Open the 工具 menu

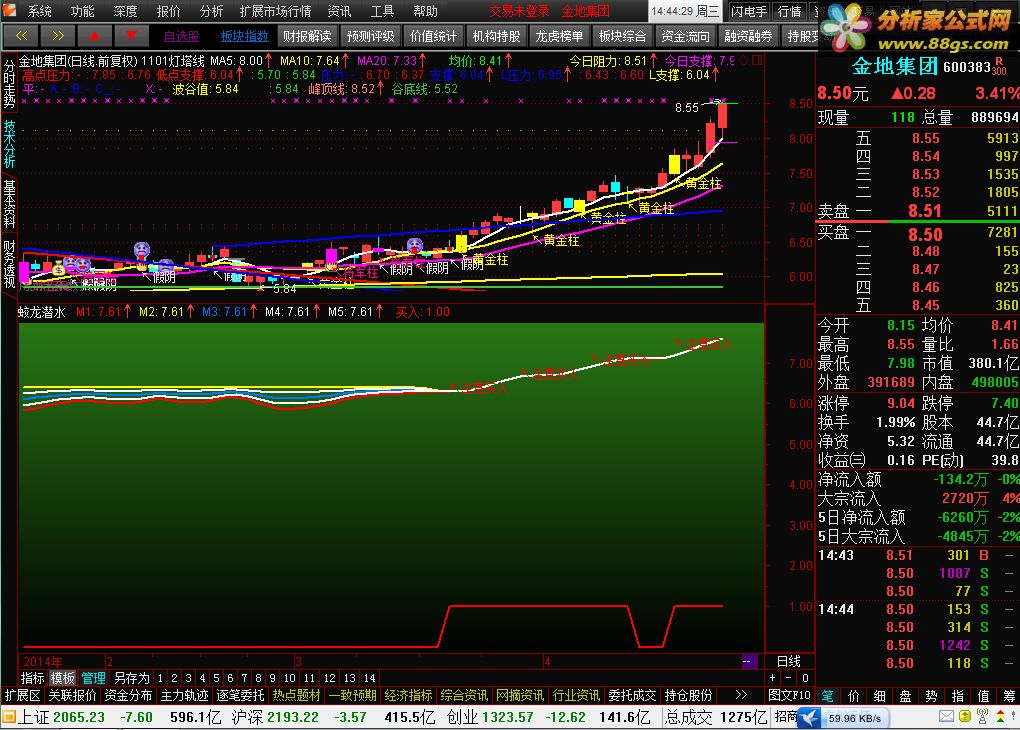click(382, 11)
